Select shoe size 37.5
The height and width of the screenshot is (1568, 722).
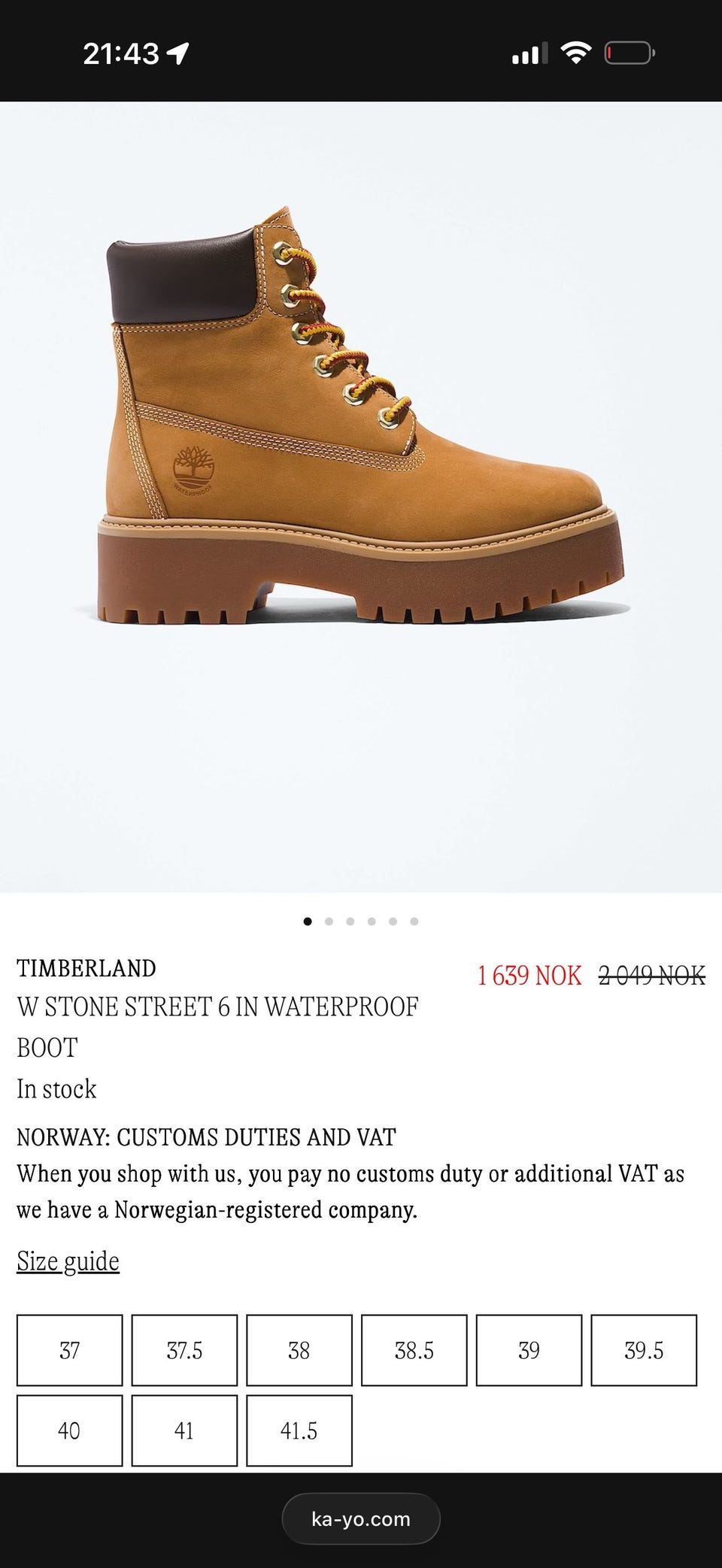coord(184,1350)
